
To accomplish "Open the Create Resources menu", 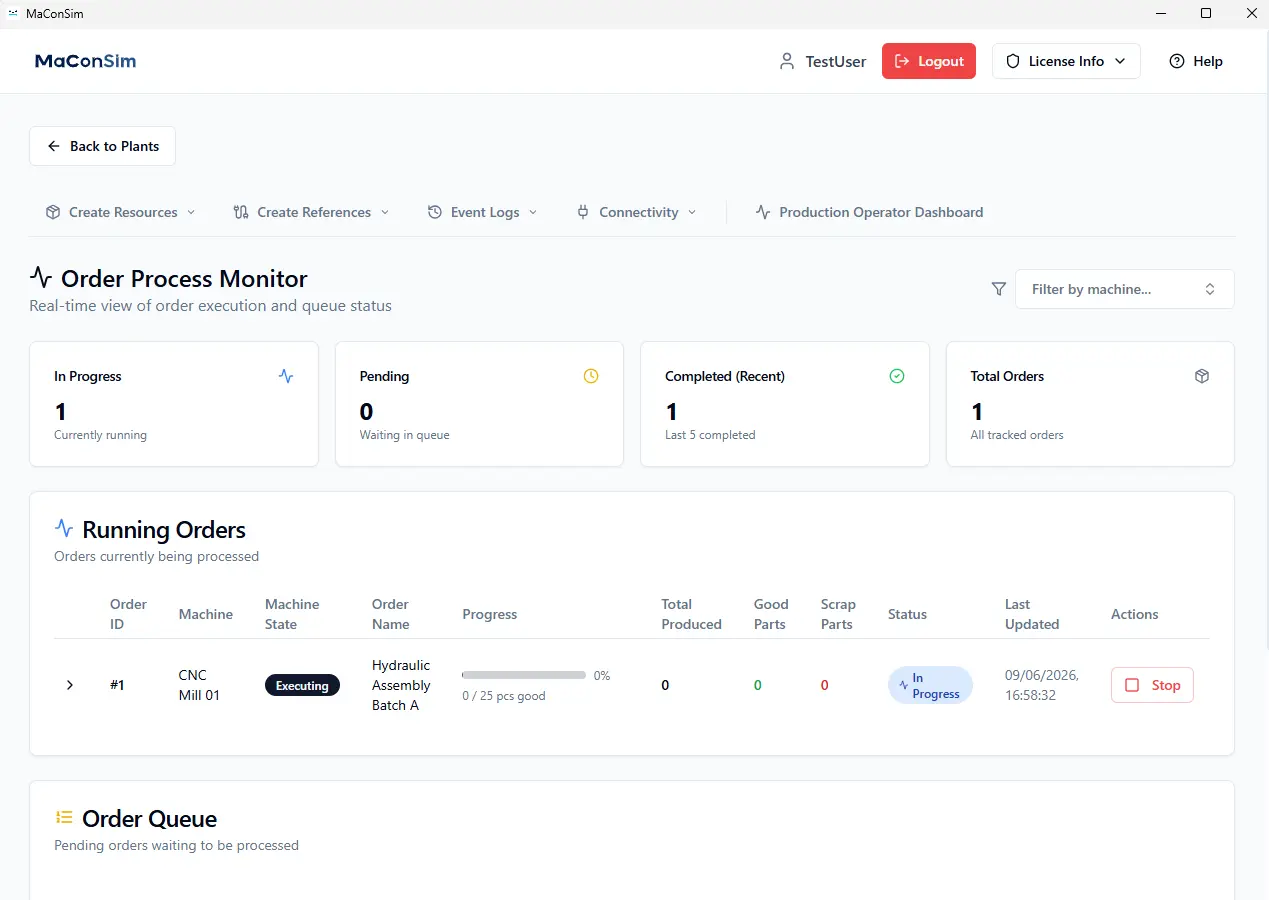I will [121, 212].
